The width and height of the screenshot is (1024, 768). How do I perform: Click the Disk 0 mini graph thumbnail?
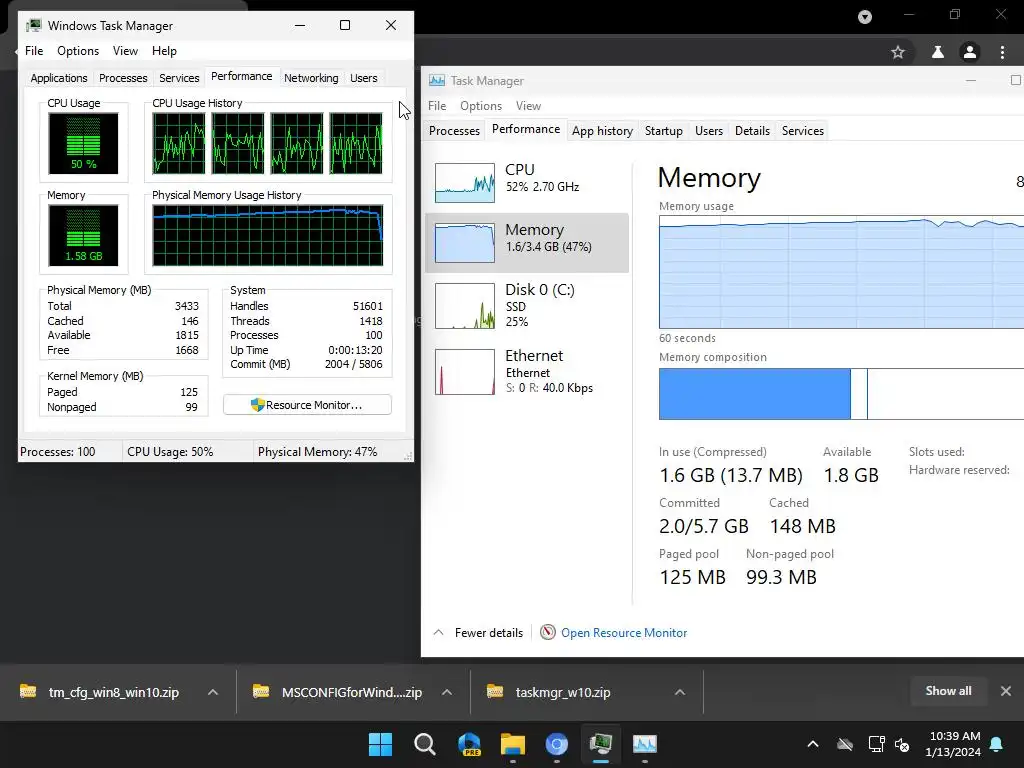[464, 306]
